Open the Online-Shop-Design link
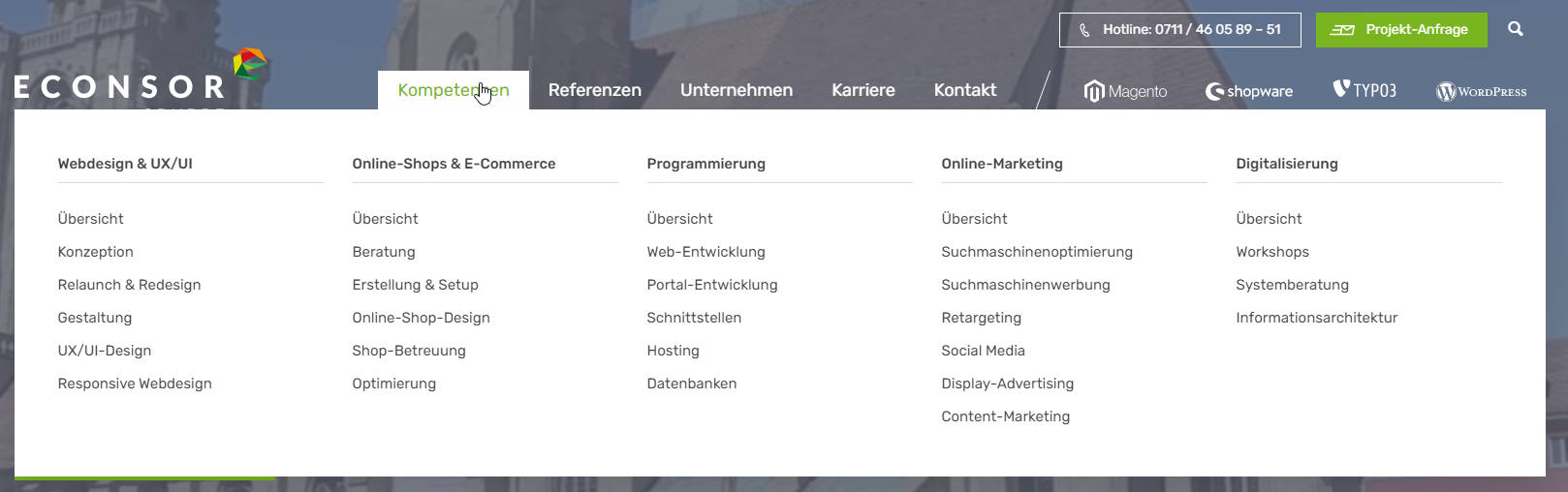Screen dimensions: 1568x492 tap(421, 318)
